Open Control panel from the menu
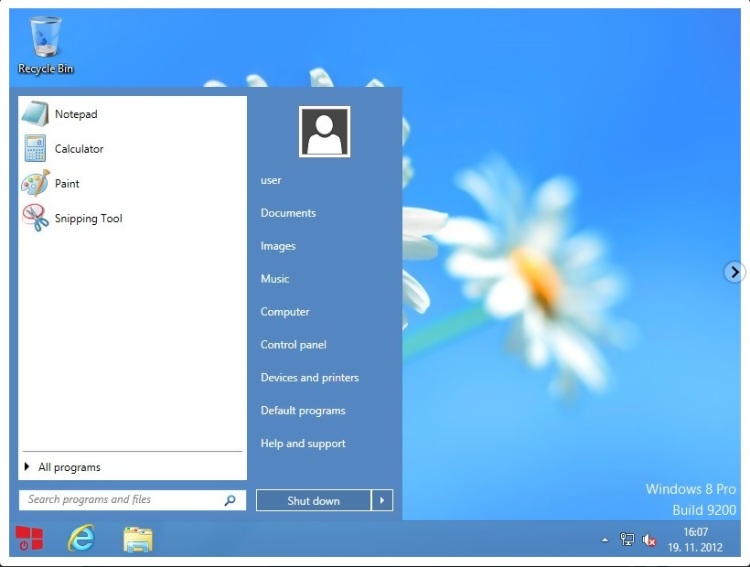Viewport: 750px width, 567px height. [293, 345]
